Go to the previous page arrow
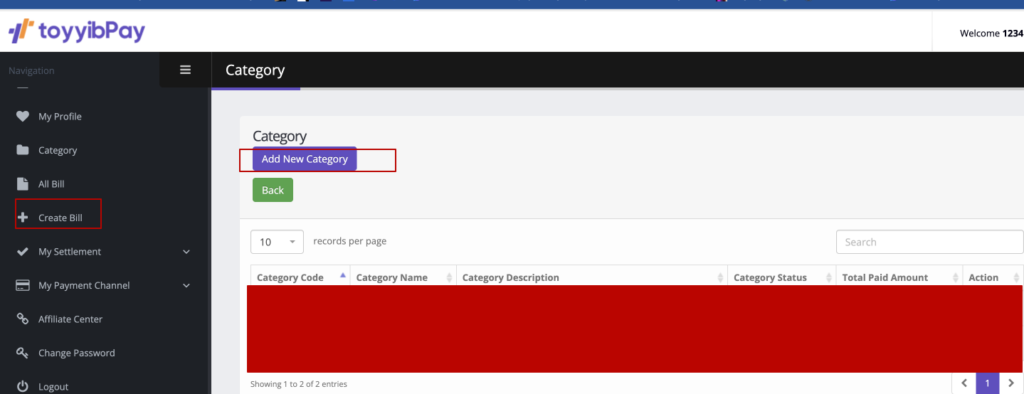1024x394 pixels. click(x=964, y=383)
